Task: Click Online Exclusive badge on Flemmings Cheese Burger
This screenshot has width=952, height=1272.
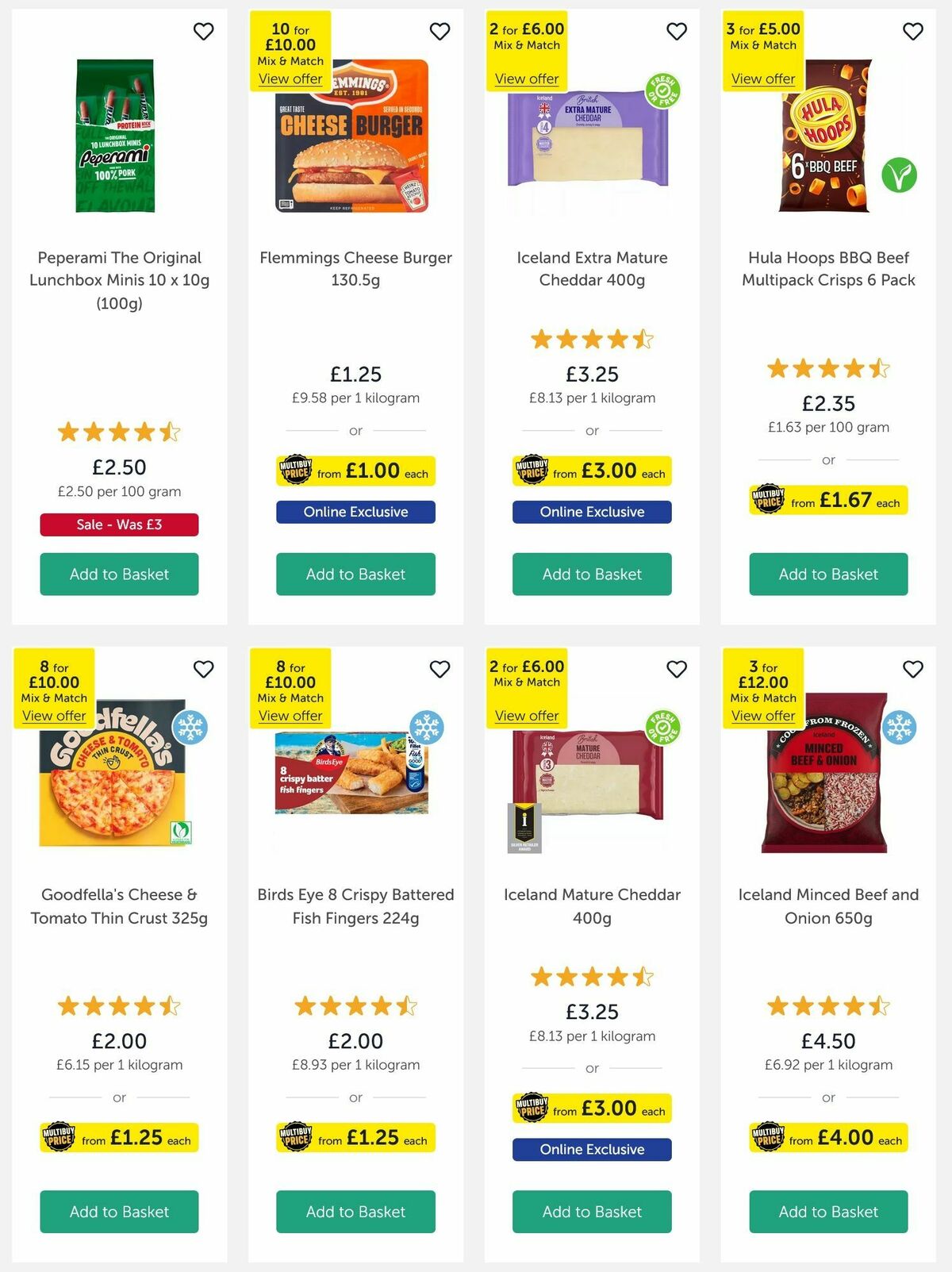Action: [355, 512]
